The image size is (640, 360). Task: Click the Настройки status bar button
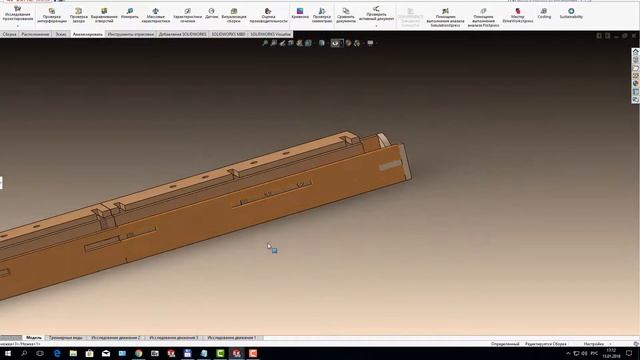(593, 344)
